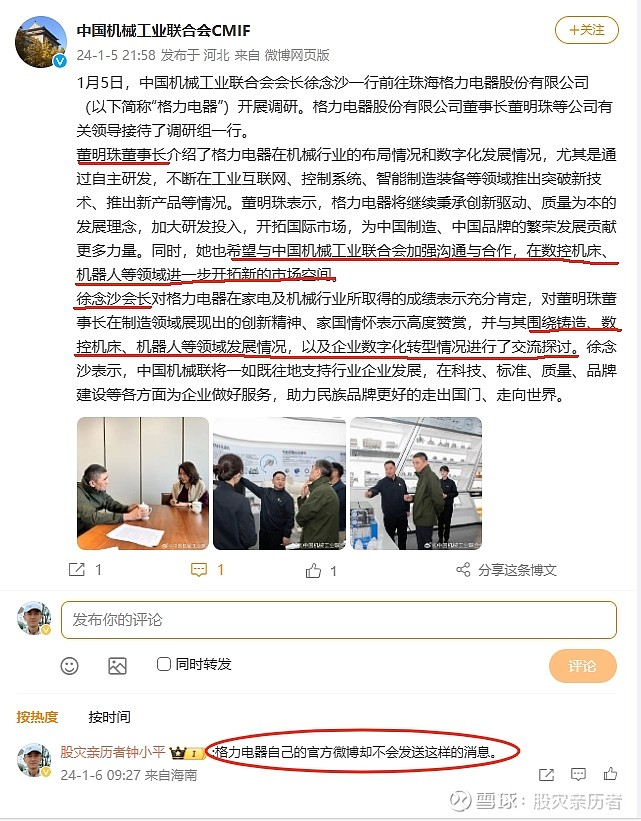
Task: Open the emoji picker smiley icon
Action: tap(70, 665)
